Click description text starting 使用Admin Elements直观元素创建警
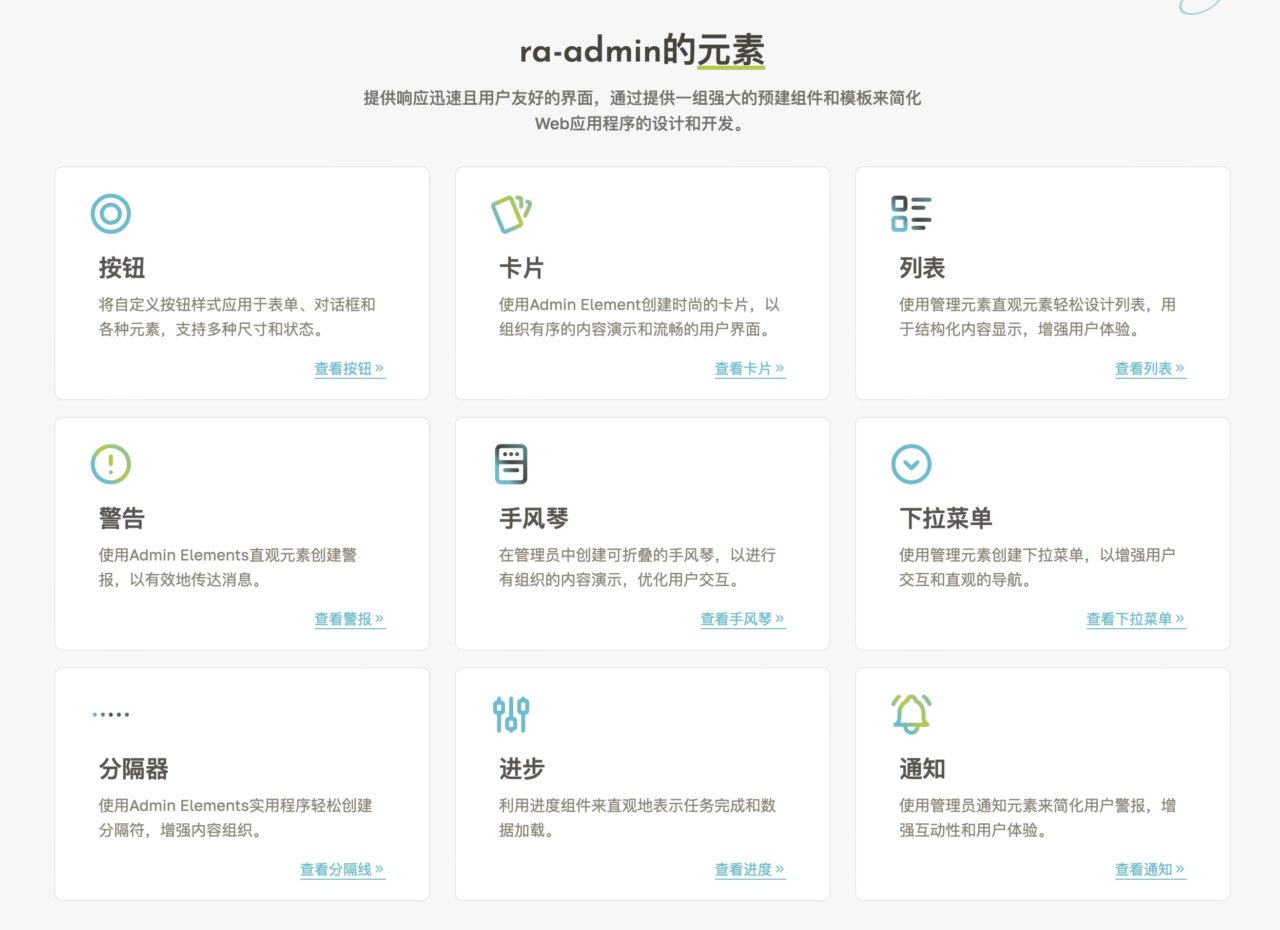Viewport: 1280px width, 930px height. point(228,567)
